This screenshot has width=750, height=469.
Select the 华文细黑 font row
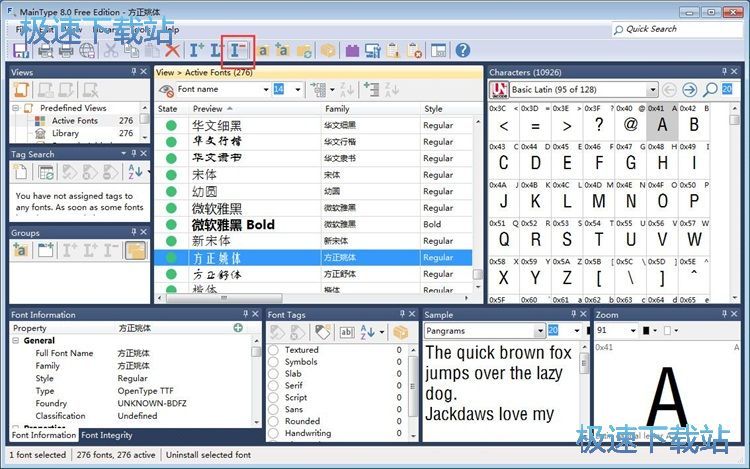pos(313,125)
